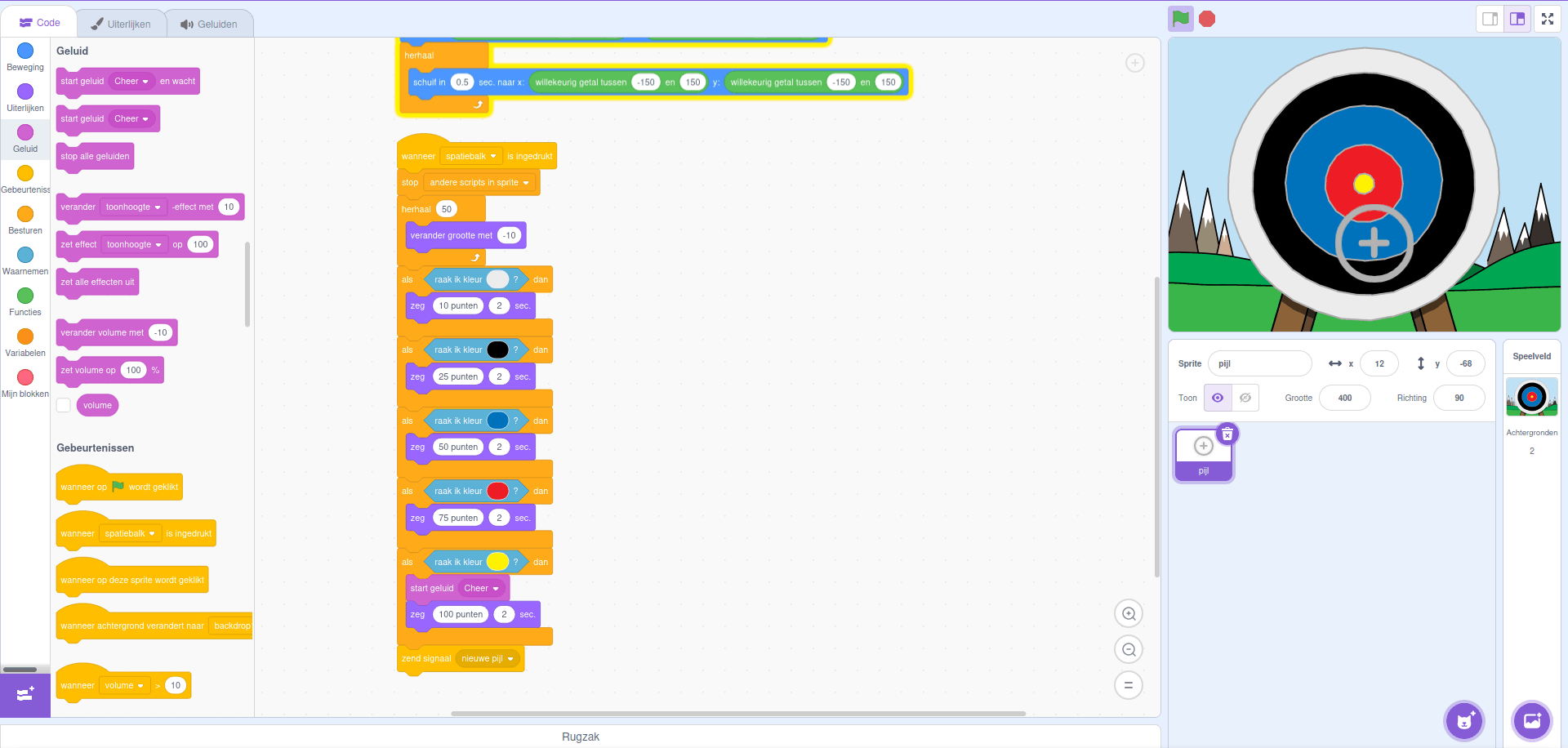
Task: Select the pijl sprite thumbnail
Action: (x=1204, y=454)
